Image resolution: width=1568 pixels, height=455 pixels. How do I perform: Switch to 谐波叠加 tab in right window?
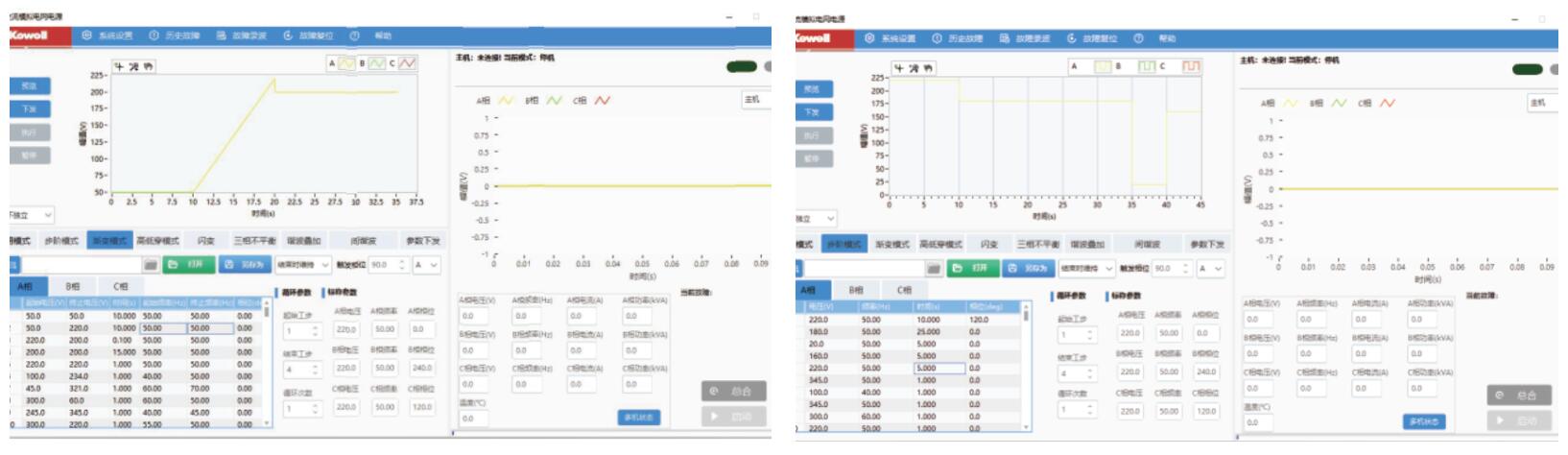1087,245
